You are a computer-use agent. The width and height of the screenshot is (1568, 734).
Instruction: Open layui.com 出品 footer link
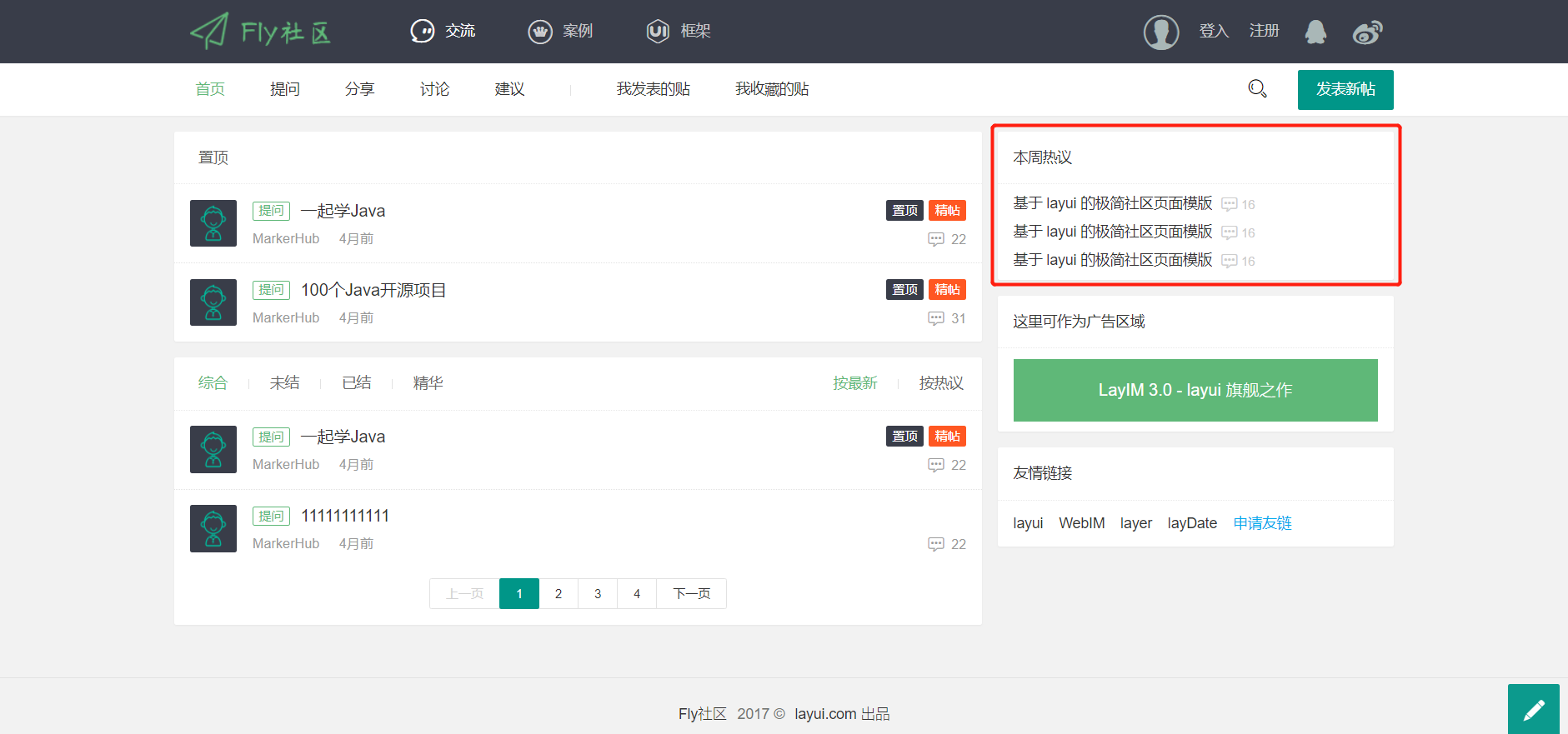[842, 714]
